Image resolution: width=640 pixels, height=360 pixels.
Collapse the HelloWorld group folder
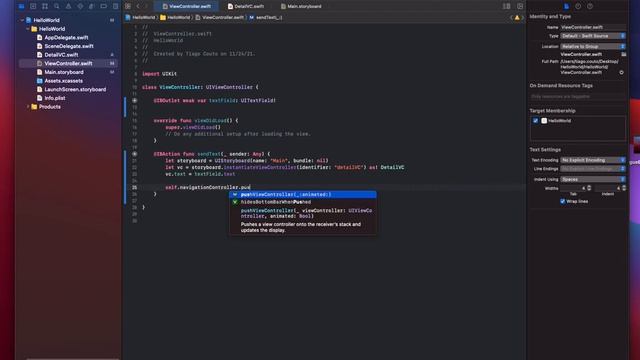pyautogui.click(x=28, y=29)
